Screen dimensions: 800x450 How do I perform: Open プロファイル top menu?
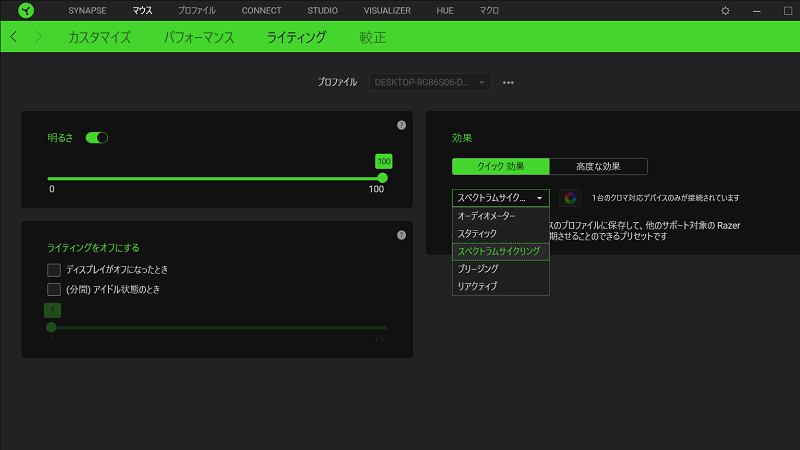pos(196,11)
